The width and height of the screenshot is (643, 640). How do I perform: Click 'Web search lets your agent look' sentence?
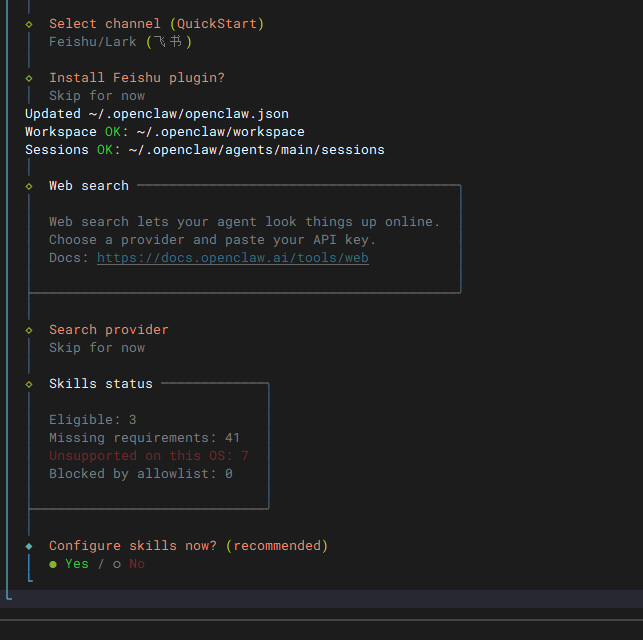click(244, 222)
